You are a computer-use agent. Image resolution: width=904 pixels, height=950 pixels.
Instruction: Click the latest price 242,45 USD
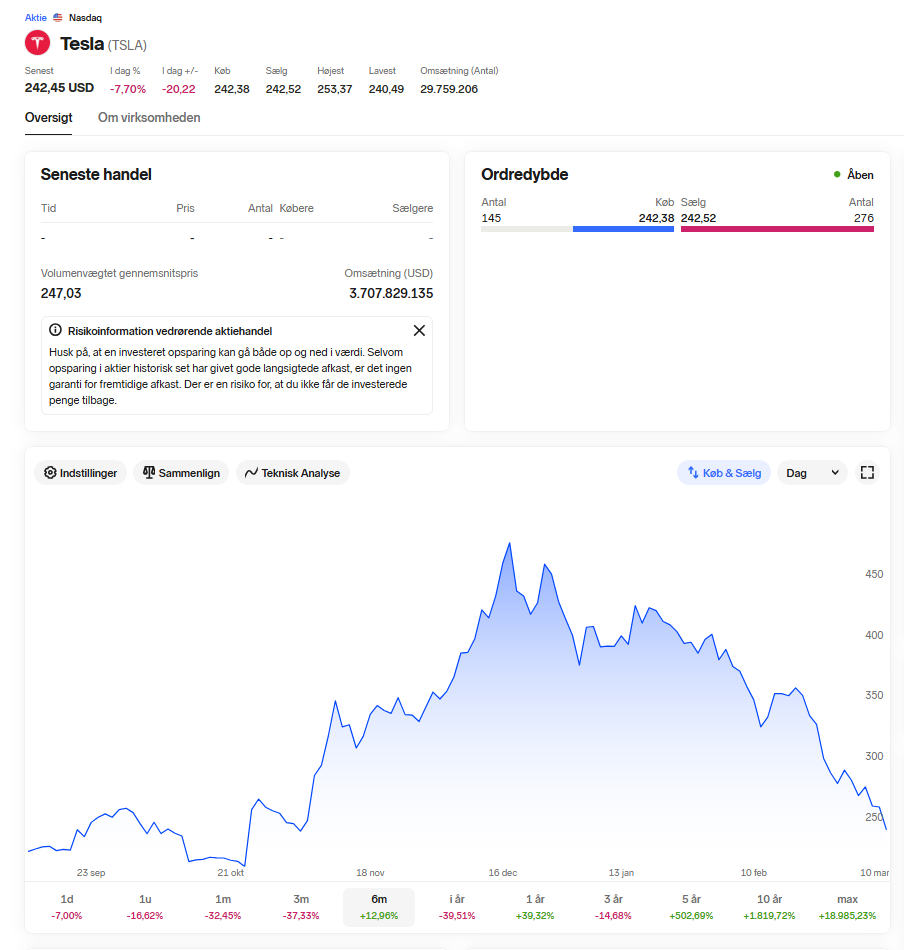point(59,88)
